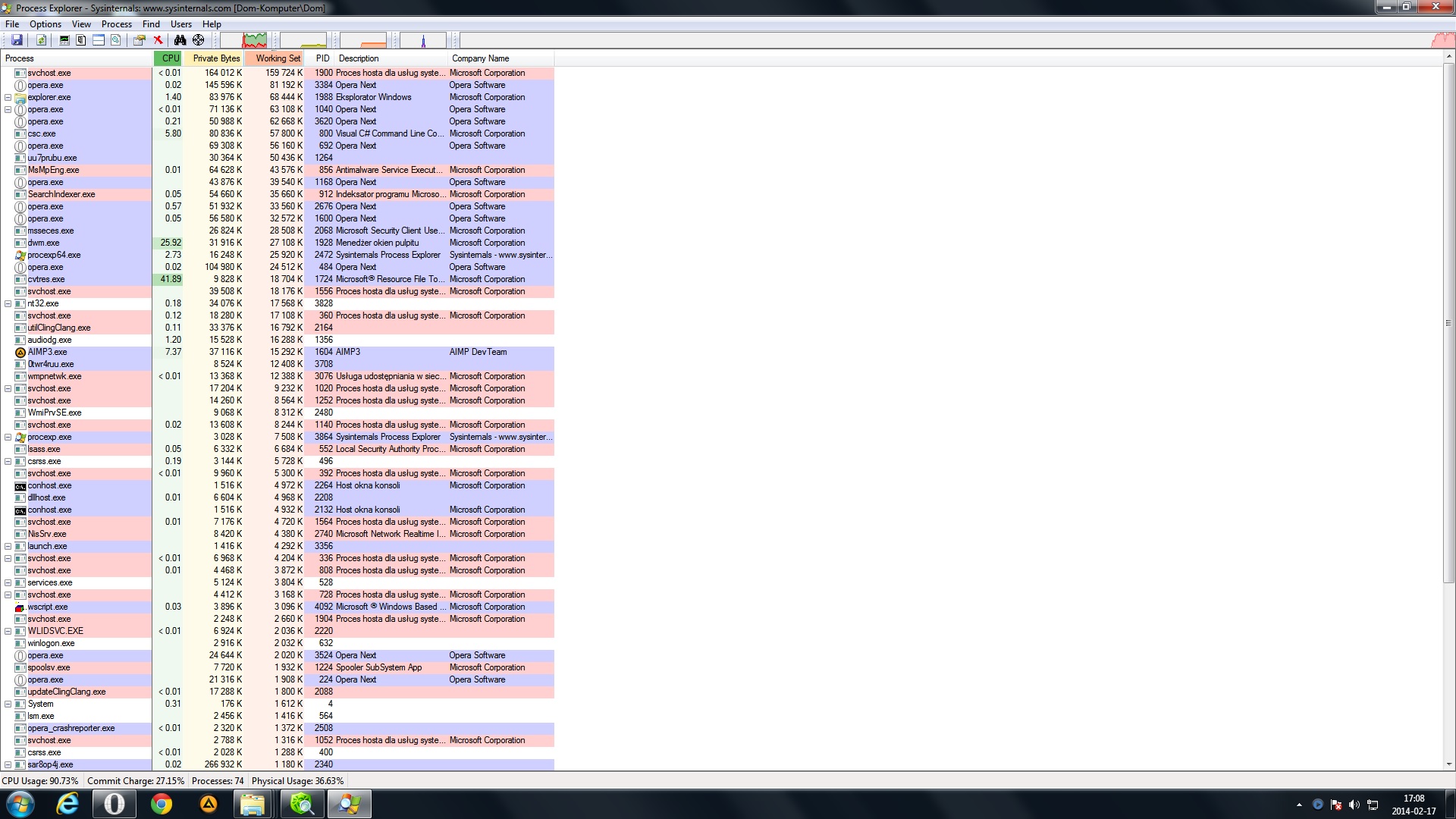Viewport: 1456px width, 819px height.
Task: Click the procexp64.exe process icon
Action: (20, 256)
